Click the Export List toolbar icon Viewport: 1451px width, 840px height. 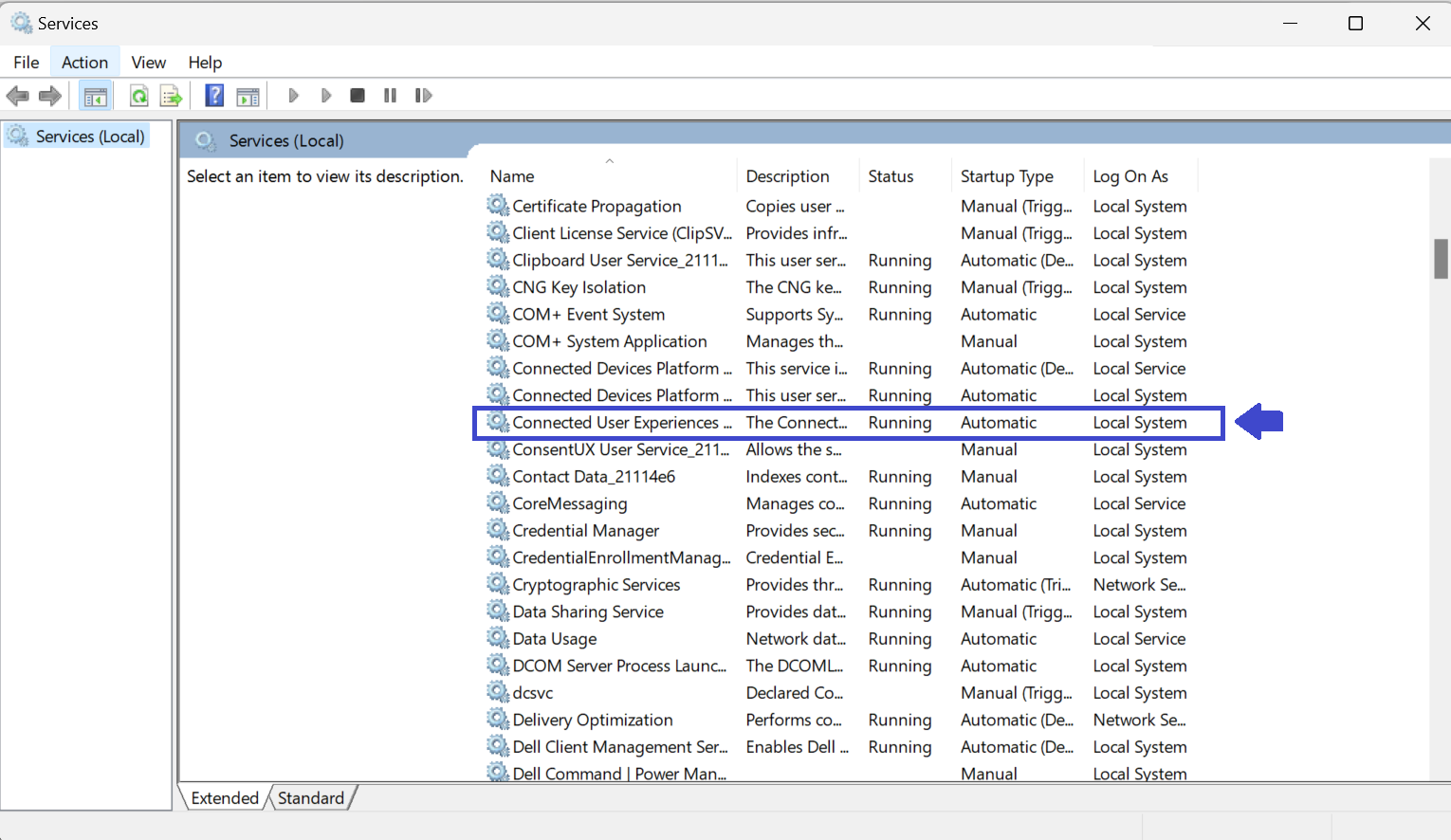(171, 96)
